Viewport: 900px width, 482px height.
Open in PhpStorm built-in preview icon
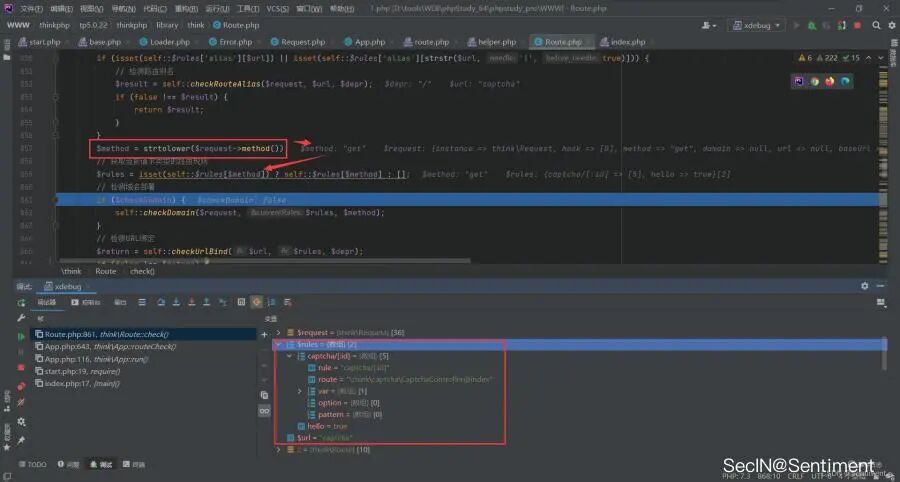[799, 81]
